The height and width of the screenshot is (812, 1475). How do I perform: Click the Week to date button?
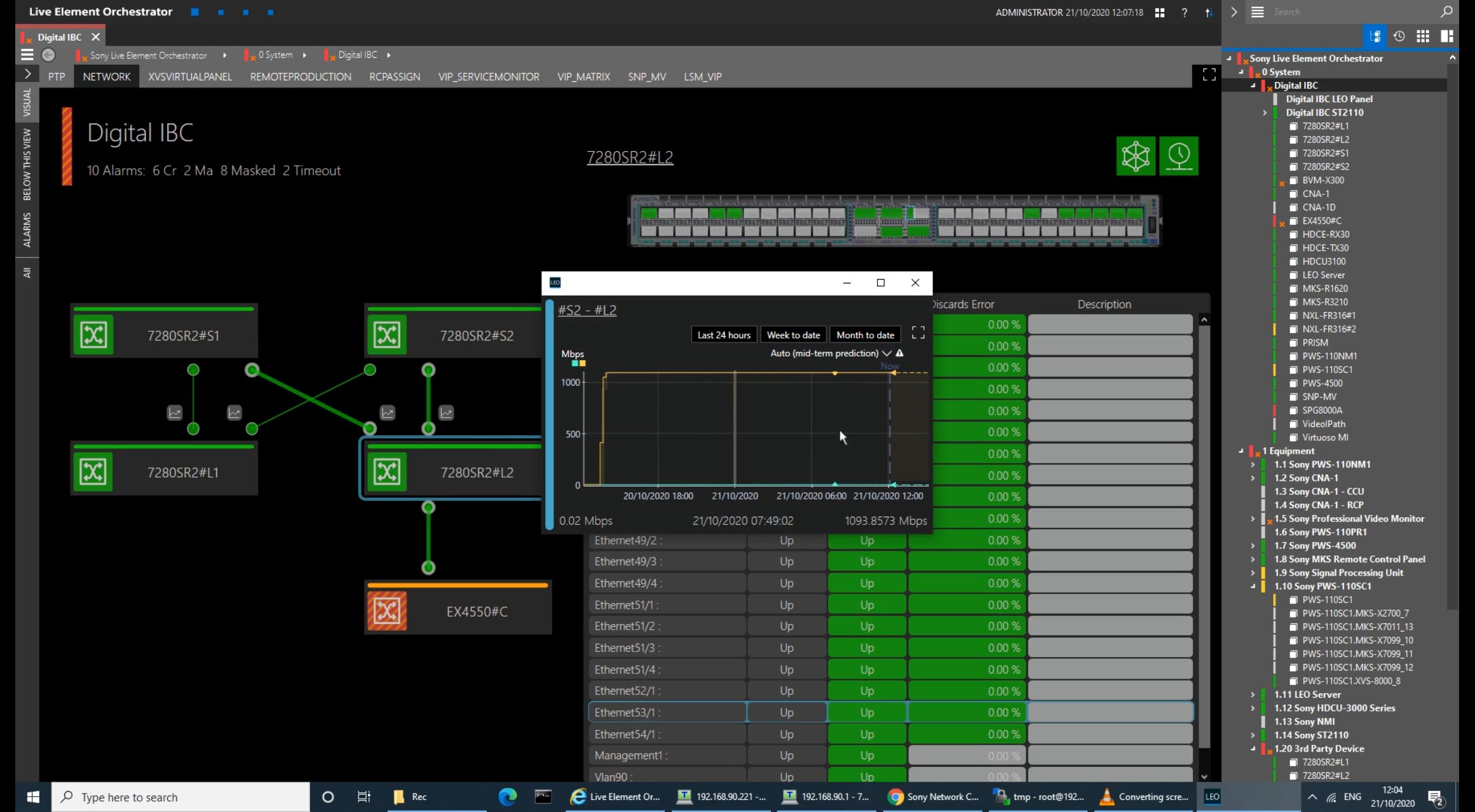click(793, 335)
